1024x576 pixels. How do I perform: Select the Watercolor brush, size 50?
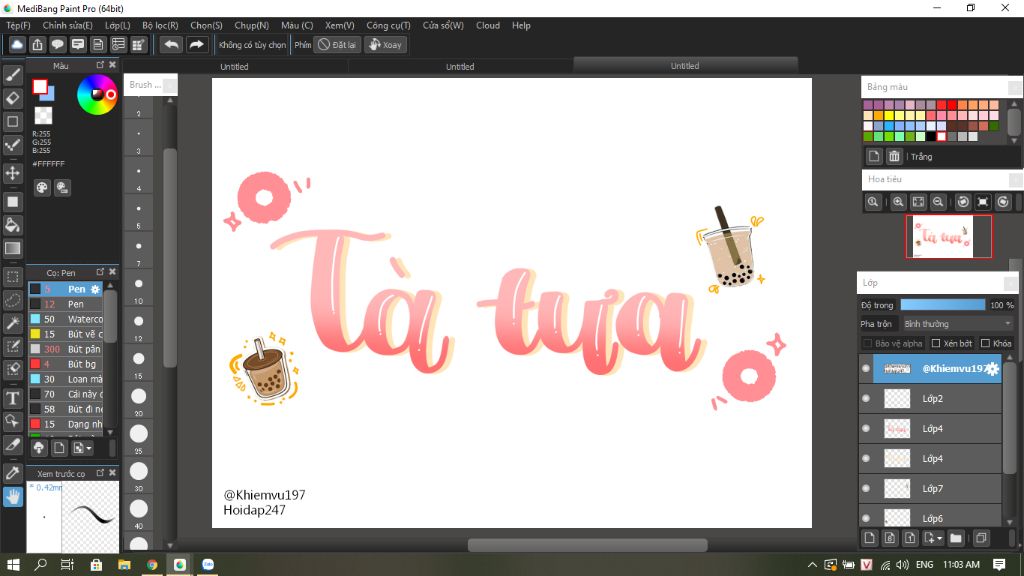click(66, 319)
